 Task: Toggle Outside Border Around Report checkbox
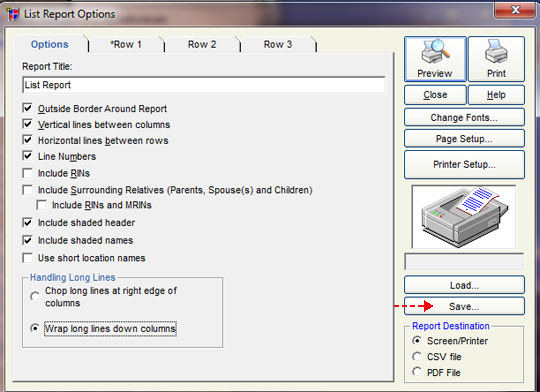coord(28,108)
